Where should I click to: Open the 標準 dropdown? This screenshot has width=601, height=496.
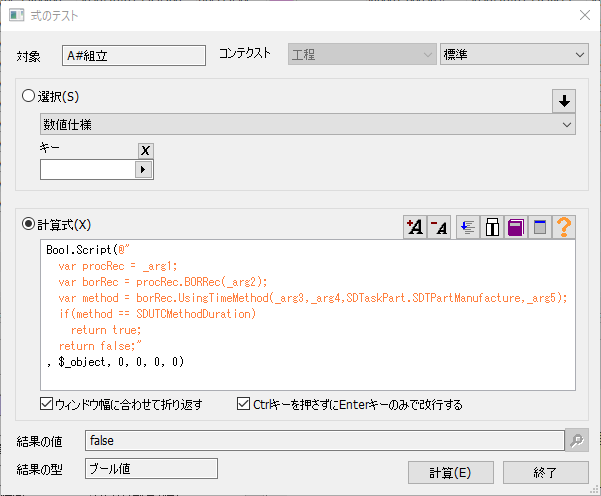(x=514, y=54)
